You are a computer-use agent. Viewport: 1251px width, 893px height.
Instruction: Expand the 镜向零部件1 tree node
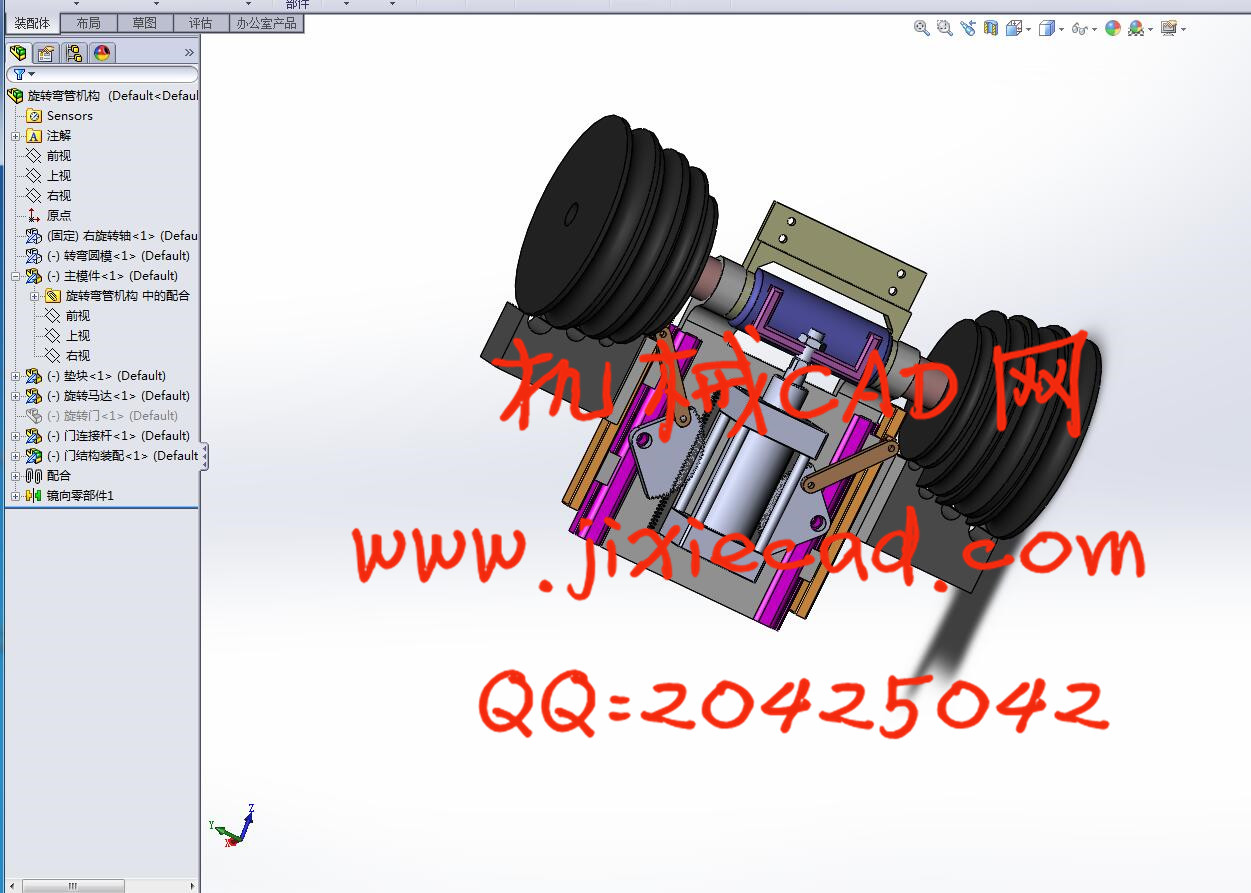tap(15, 496)
